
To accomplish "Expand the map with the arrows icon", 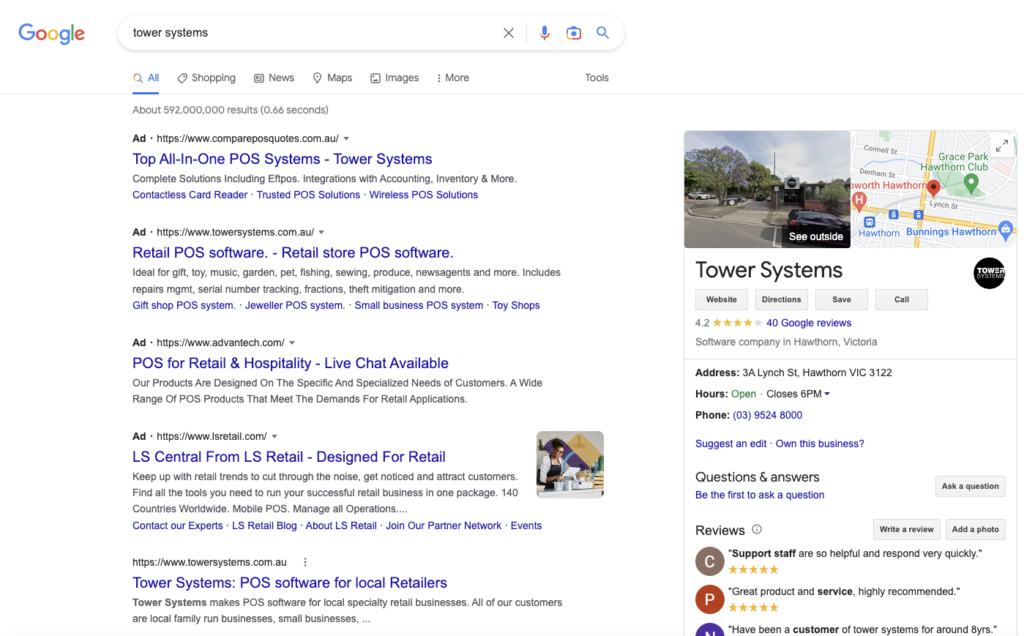I will pos(1002,146).
